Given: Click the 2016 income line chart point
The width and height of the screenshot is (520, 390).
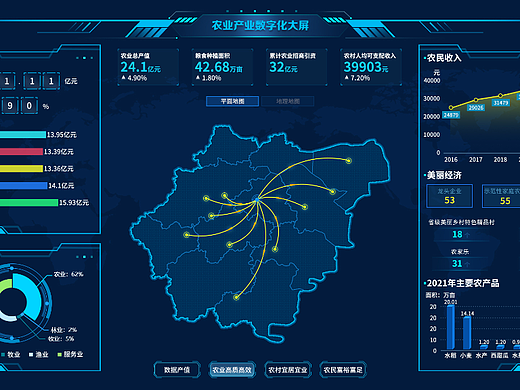Looking at the screenshot, I should 451,107.
